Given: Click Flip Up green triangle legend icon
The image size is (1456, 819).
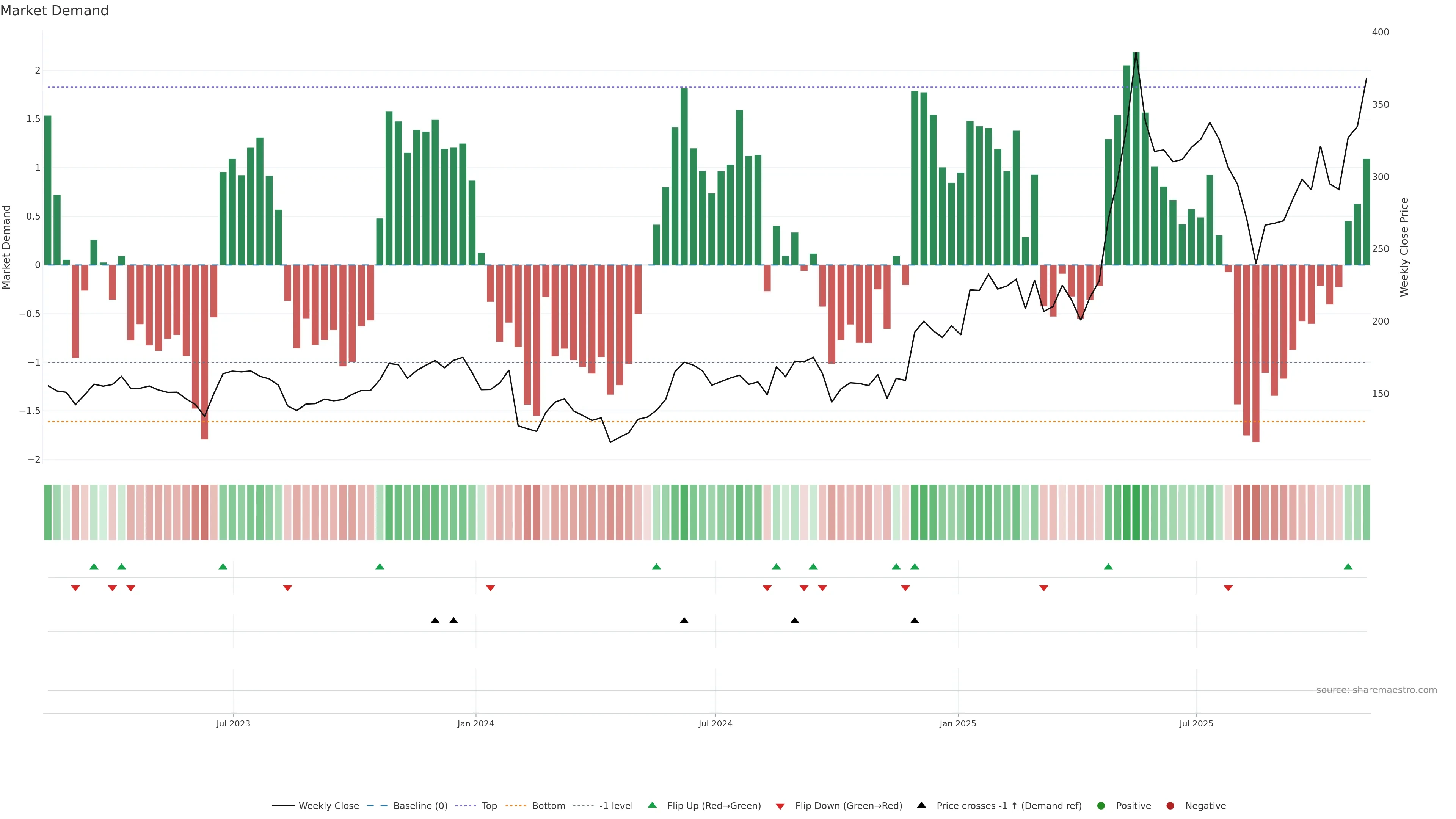Looking at the screenshot, I should (x=652, y=805).
